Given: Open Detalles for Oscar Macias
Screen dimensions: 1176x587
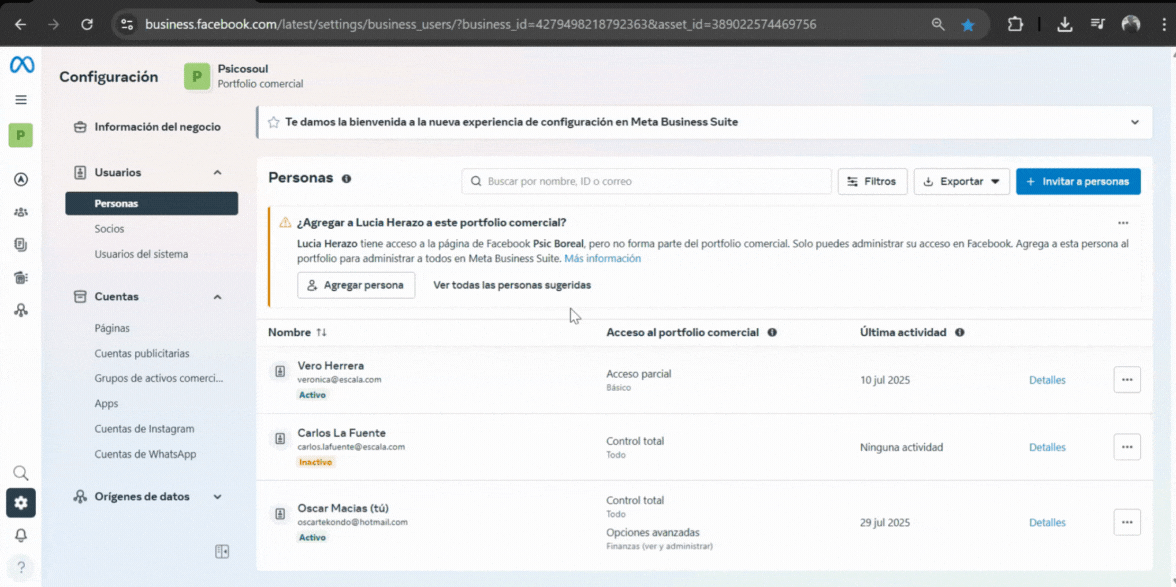Looking at the screenshot, I should coord(1047,523).
